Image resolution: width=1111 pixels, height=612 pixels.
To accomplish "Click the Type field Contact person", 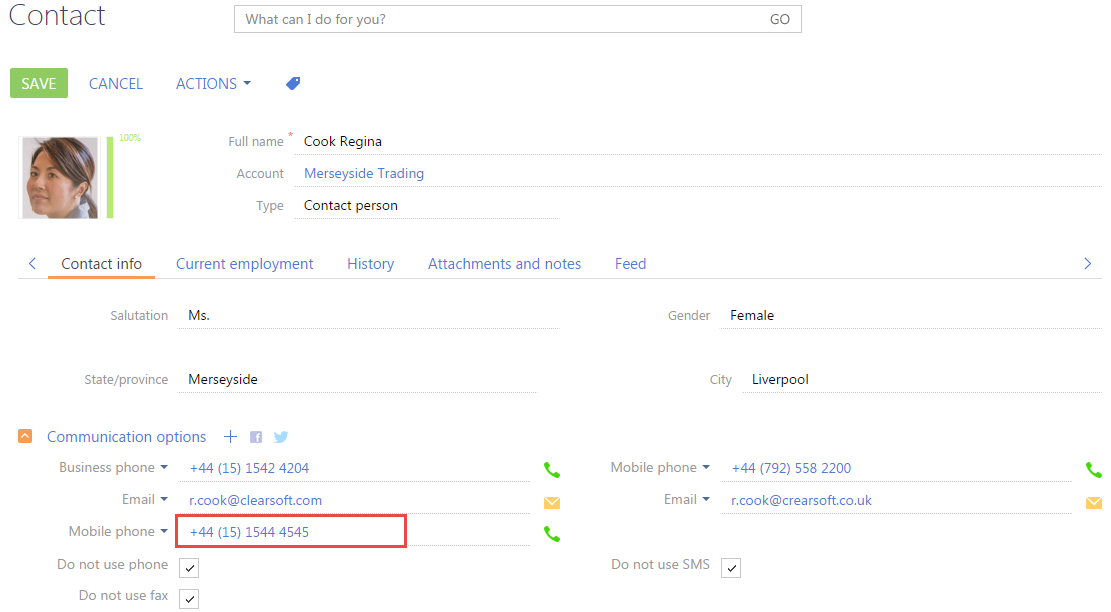I will 427,205.
